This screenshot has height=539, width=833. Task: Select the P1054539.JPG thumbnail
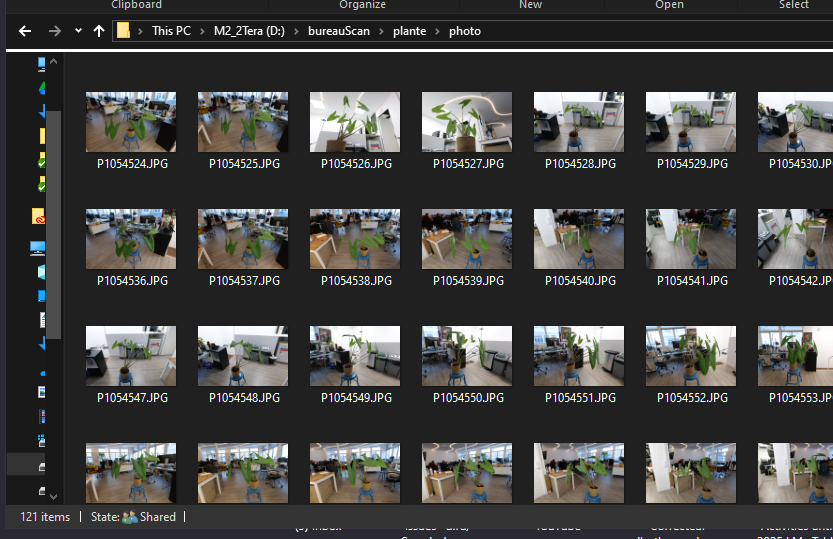pos(468,239)
